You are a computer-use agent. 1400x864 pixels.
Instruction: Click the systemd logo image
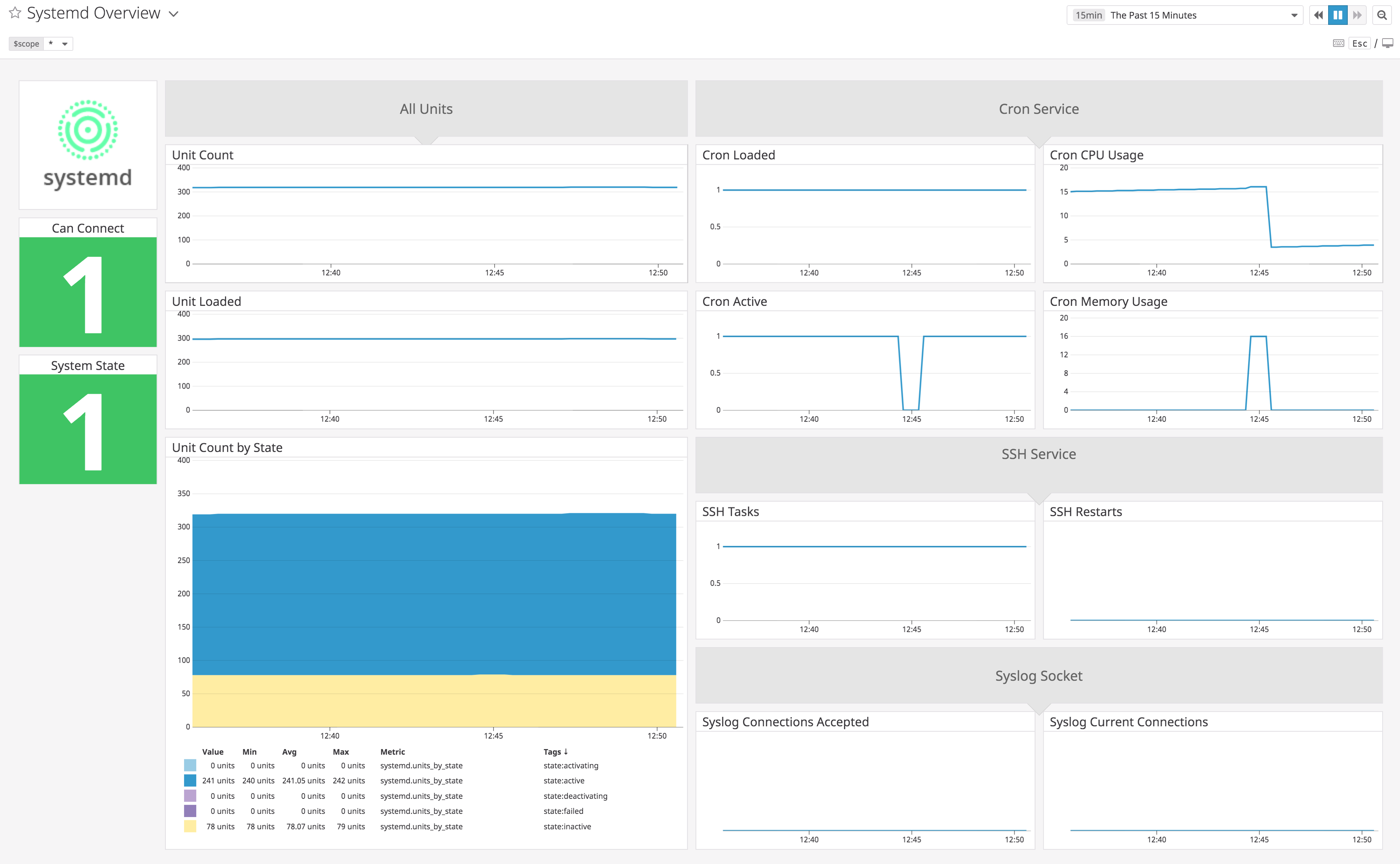tap(88, 144)
